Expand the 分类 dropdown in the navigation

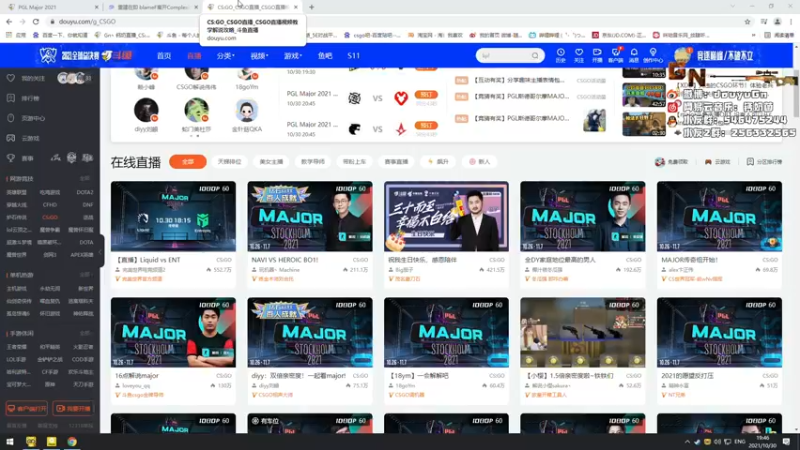click(x=225, y=56)
